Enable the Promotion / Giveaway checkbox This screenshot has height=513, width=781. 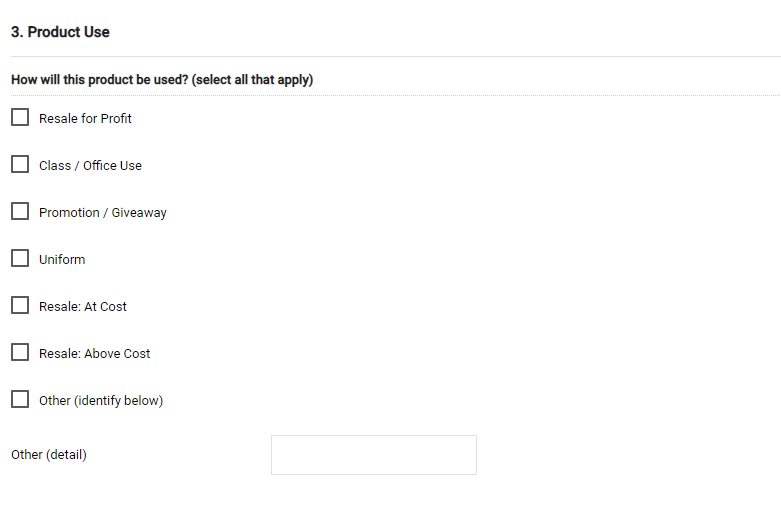[20, 212]
